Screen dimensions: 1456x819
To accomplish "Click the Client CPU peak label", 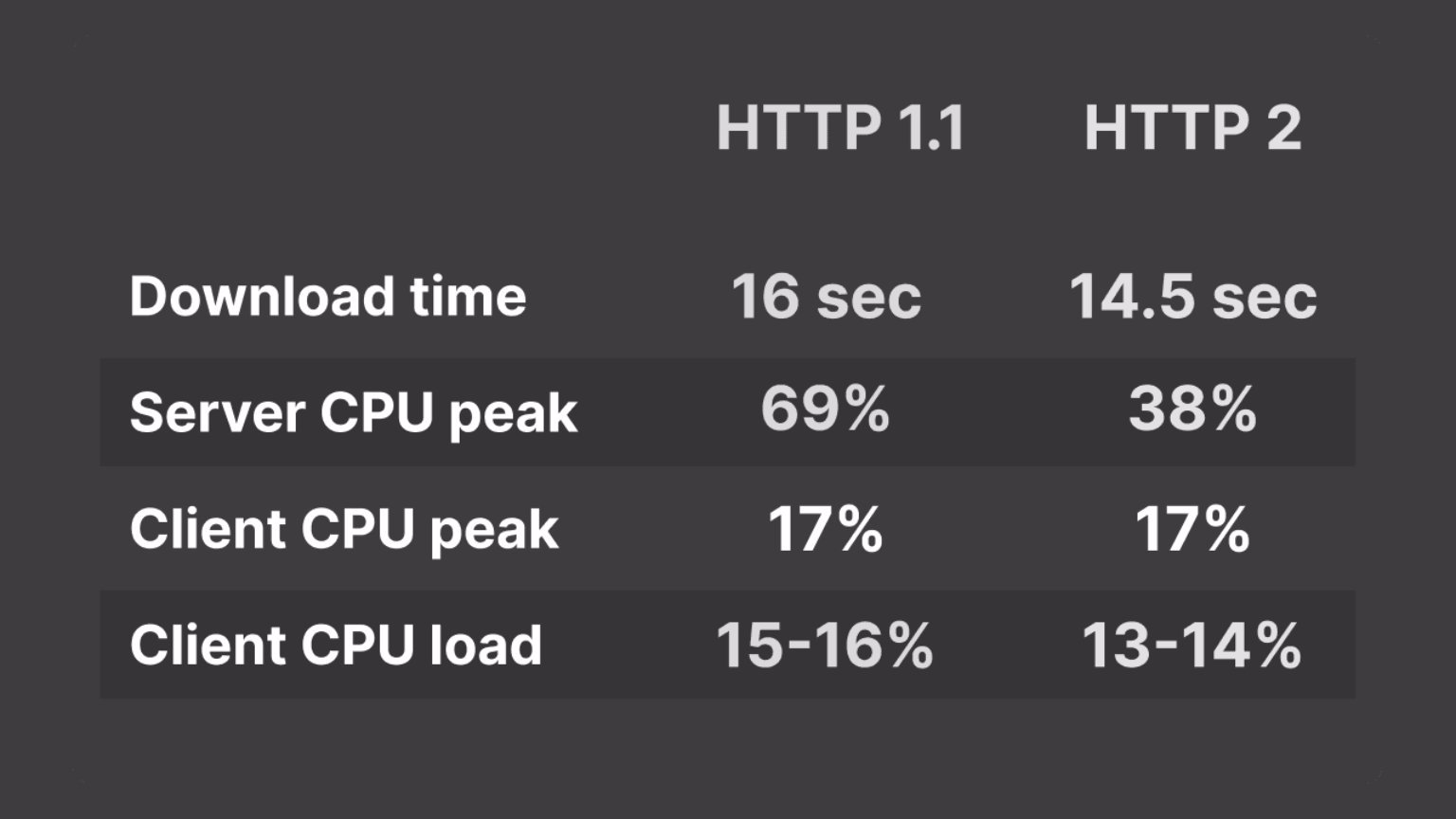I will click(344, 529).
